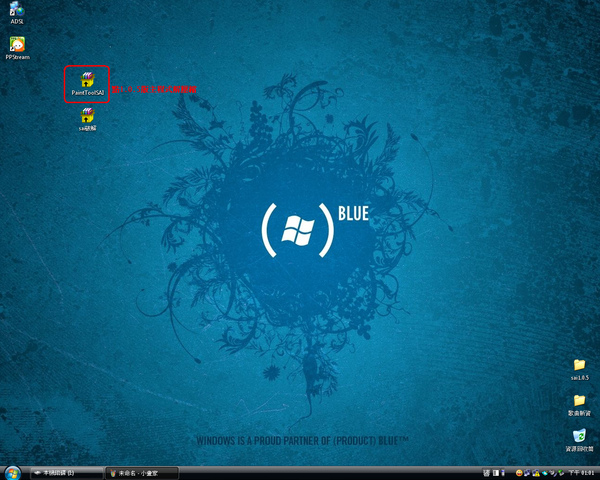Image resolution: width=600 pixels, height=480 pixels.
Task: Select the PPStream desktop icon
Action: [x=17, y=48]
